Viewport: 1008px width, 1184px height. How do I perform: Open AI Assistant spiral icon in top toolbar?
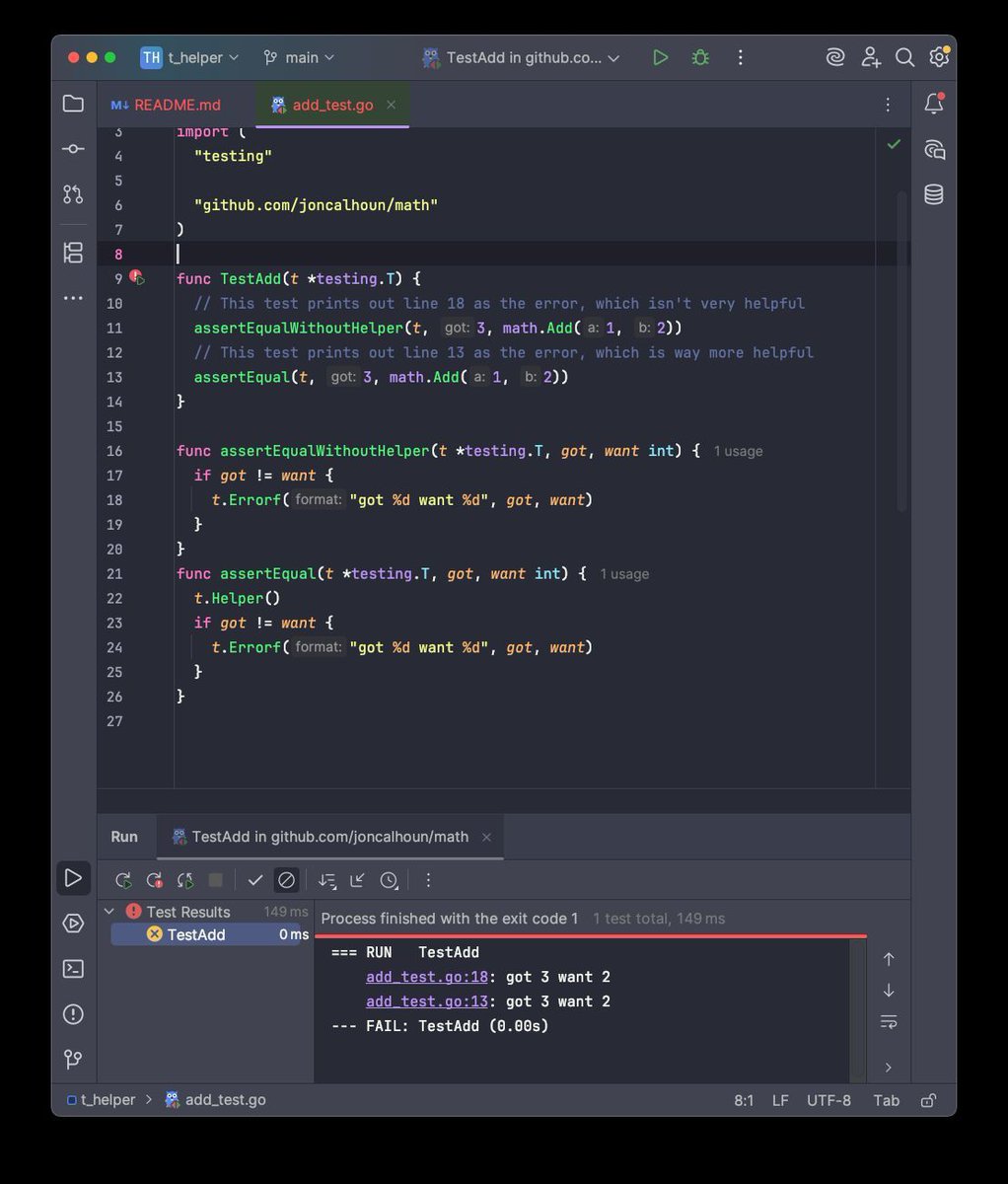[834, 57]
